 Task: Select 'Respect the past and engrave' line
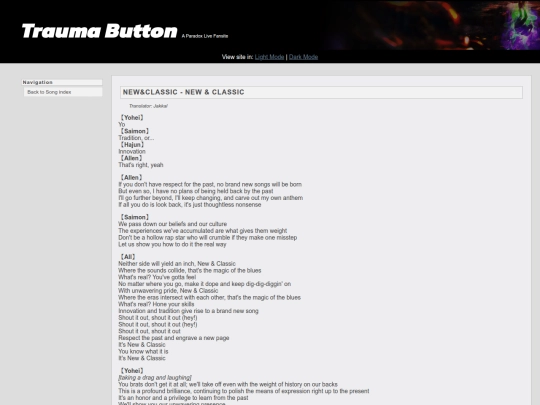174,338
